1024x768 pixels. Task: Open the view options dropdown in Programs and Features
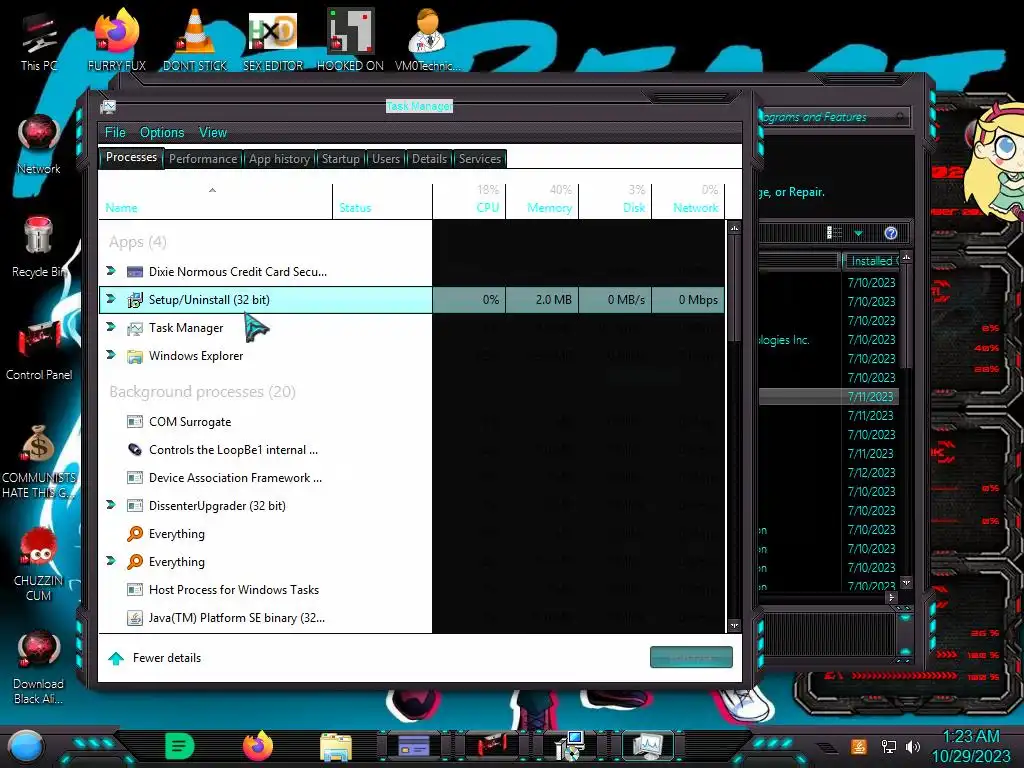[858, 233]
